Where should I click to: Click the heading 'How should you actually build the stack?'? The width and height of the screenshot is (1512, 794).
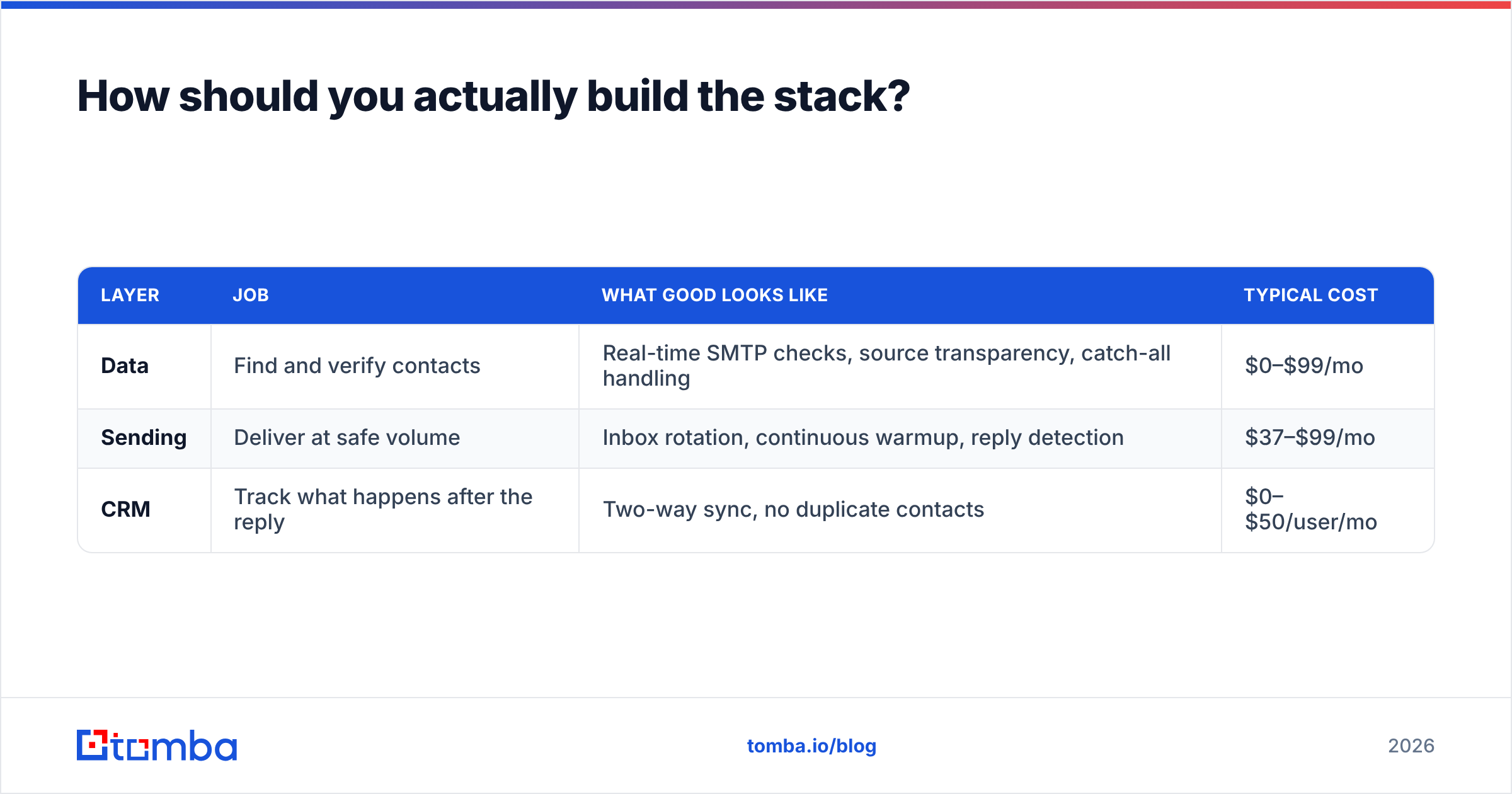tap(493, 97)
